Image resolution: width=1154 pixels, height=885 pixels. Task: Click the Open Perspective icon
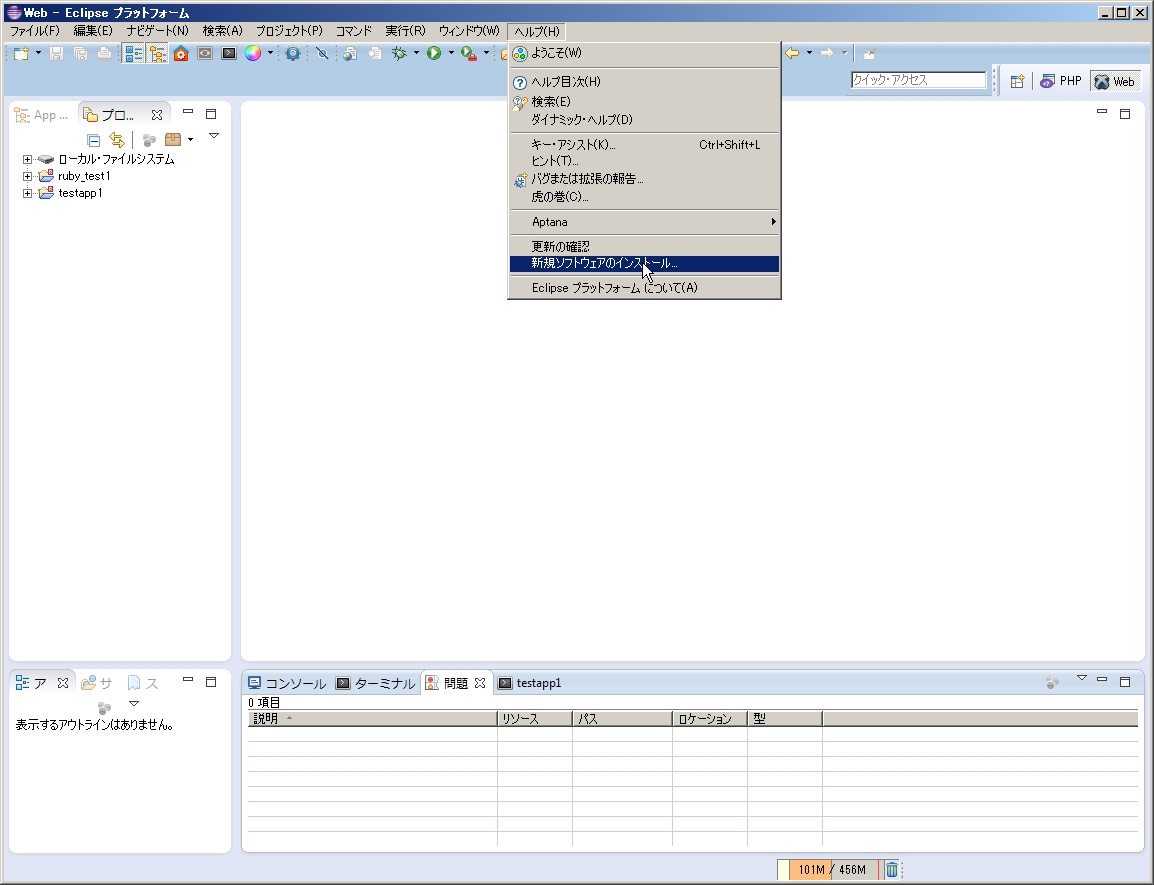pyautogui.click(x=1017, y=82)
